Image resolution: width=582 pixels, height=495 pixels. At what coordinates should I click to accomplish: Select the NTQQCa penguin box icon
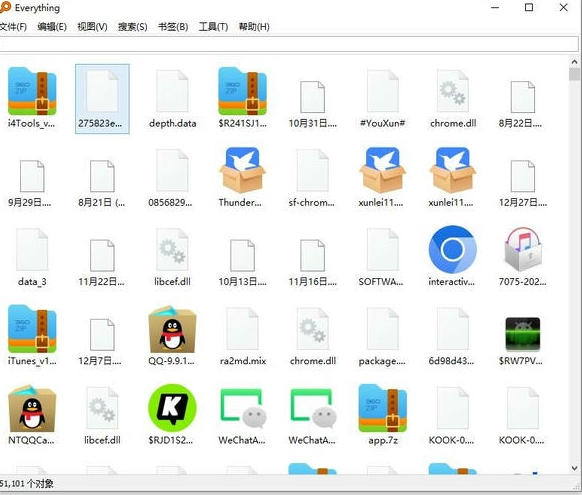[x=32, y=408]
